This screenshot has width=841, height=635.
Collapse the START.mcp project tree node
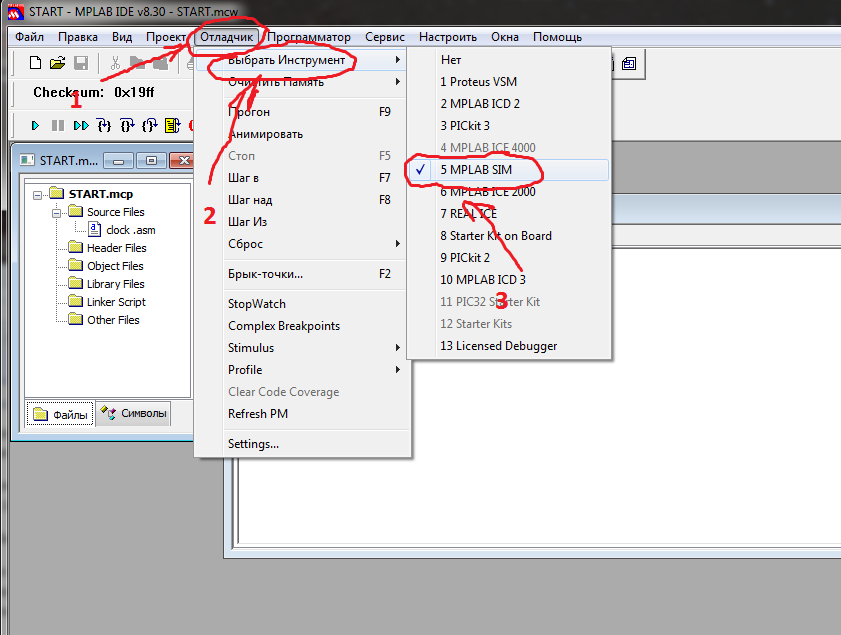pyautogui.click(x=38, y=195)
